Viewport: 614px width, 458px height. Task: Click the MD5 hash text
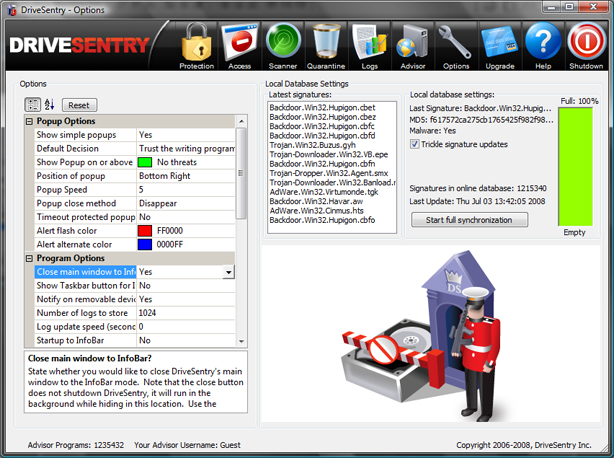[x=481, y=119]
